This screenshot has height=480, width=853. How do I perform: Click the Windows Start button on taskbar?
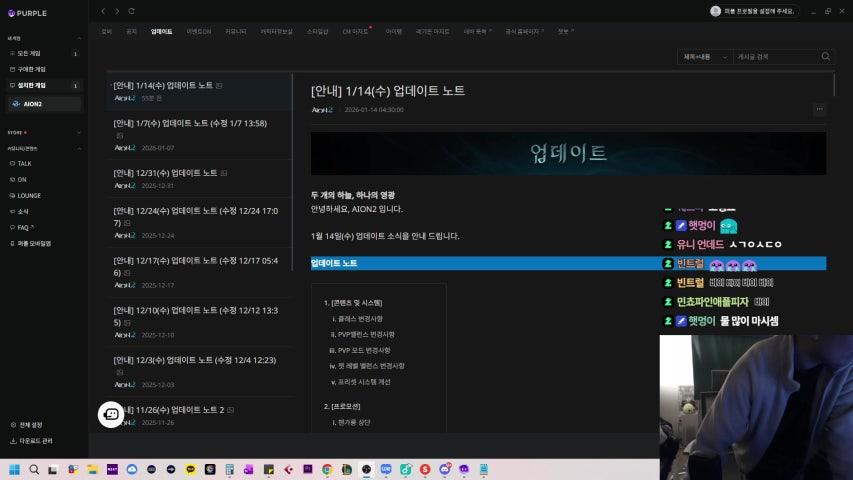(x=15, y=469)
